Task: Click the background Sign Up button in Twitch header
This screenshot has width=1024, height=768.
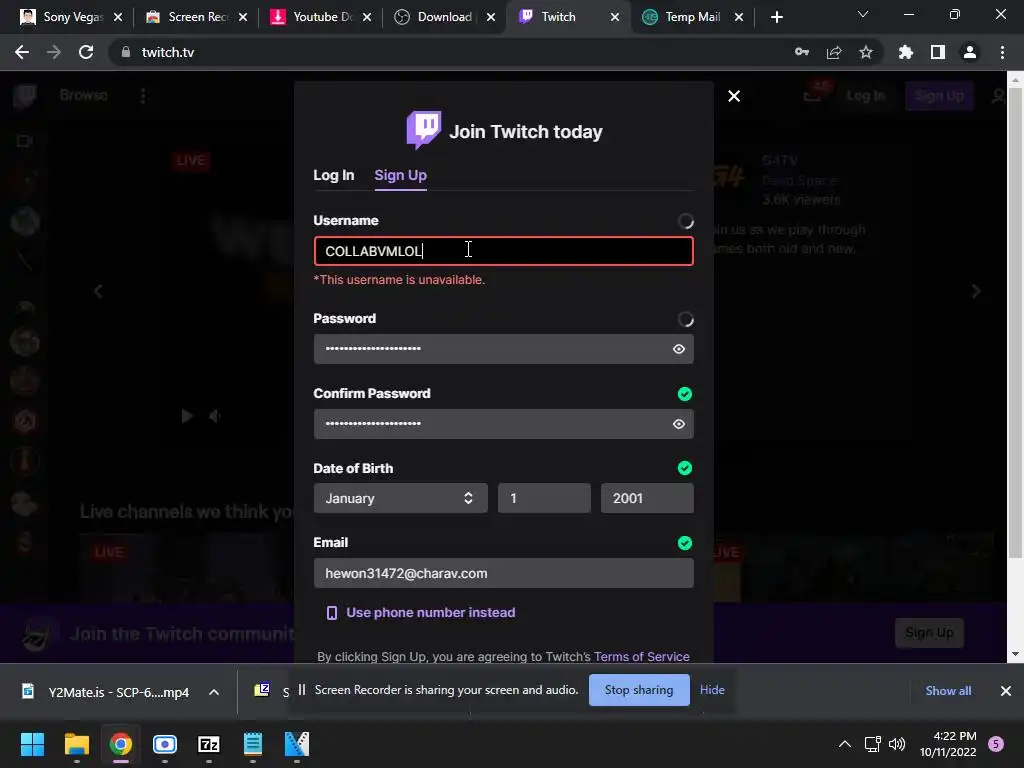Action: (939, 96)
